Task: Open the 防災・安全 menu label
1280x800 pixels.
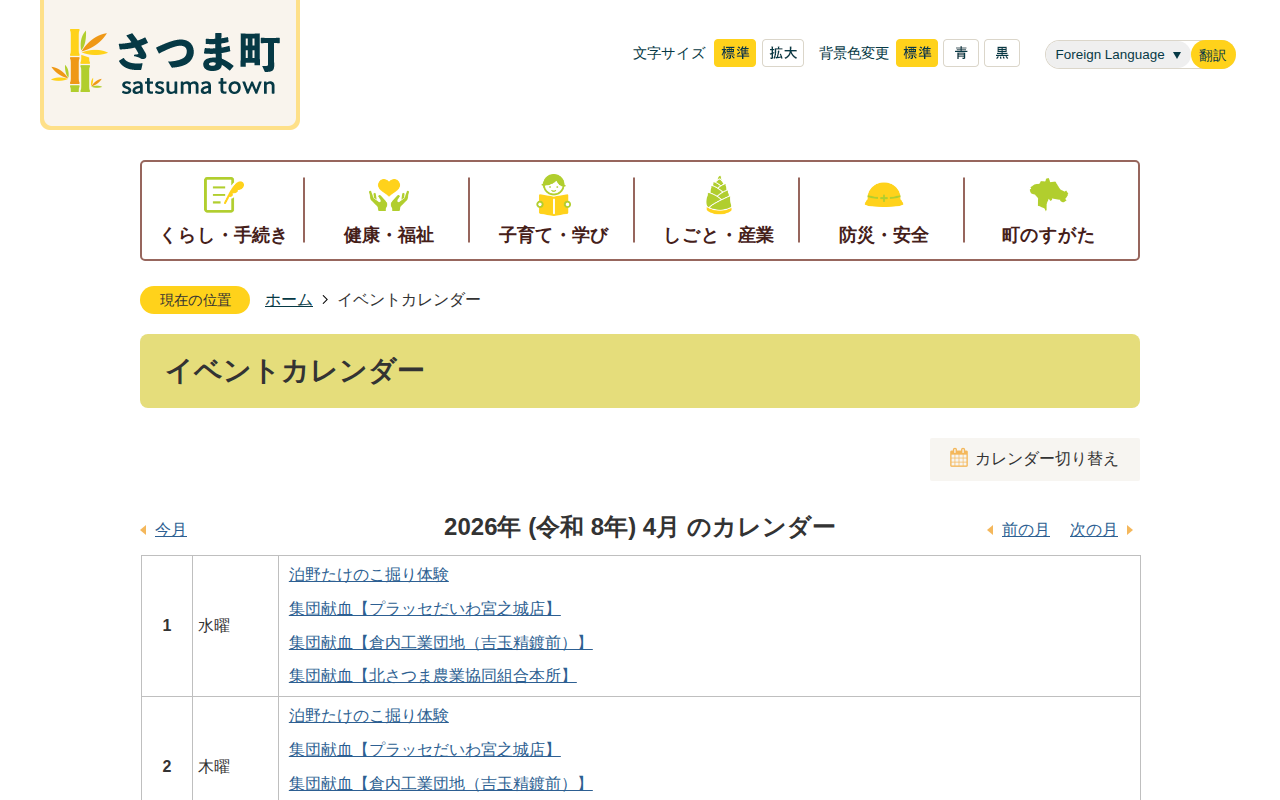Action: click(x=884, y=235)
